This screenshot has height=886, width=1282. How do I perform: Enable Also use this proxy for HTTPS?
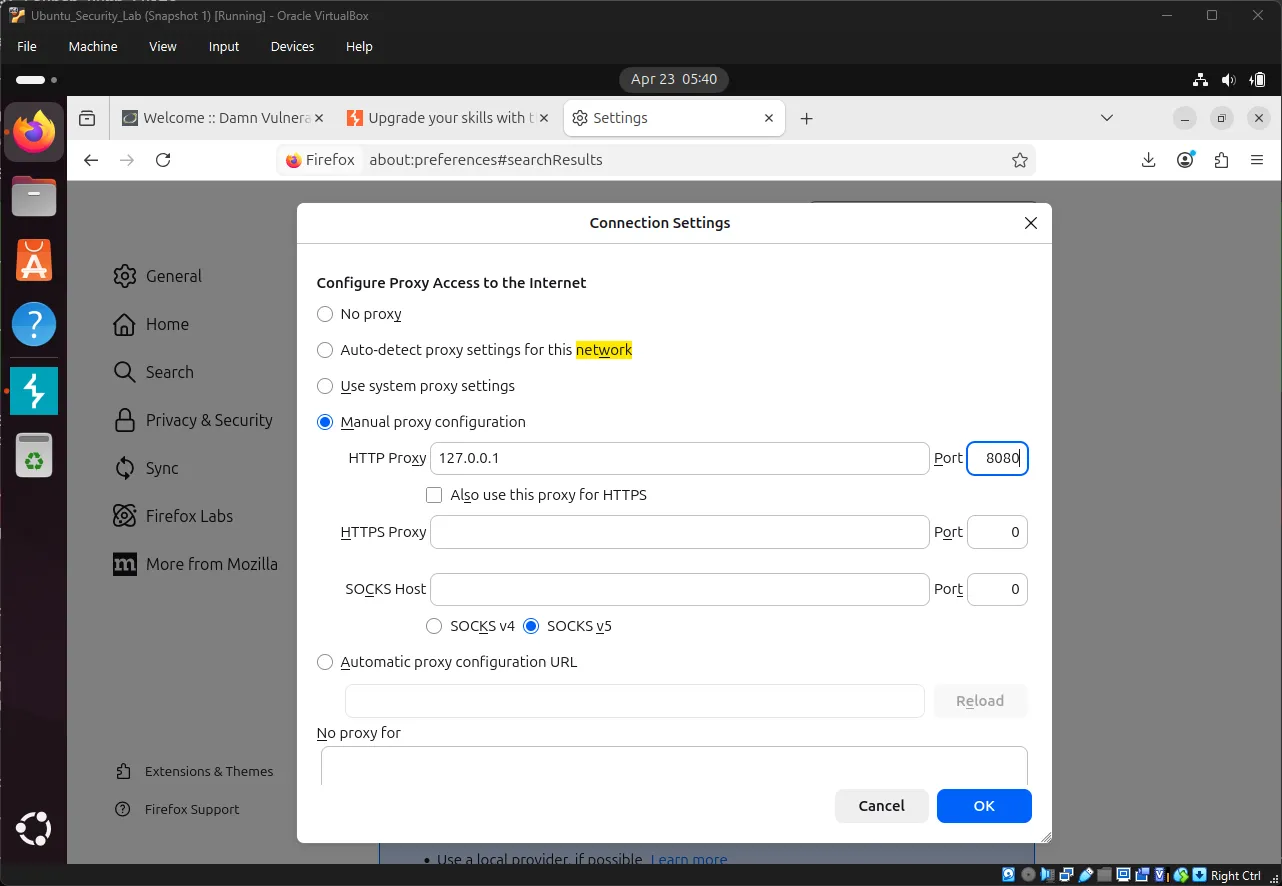pyautogui.click(x=434, y=494)
